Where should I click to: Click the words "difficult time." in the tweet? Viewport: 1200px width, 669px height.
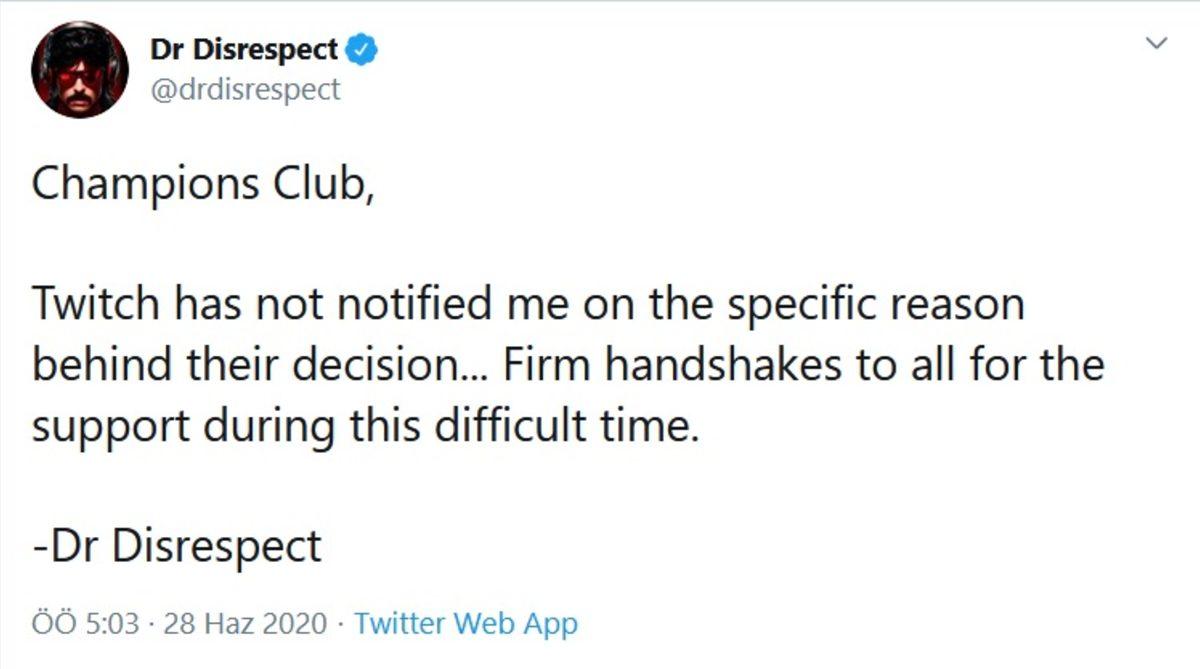pyautogui.click(x=580, y=427)
